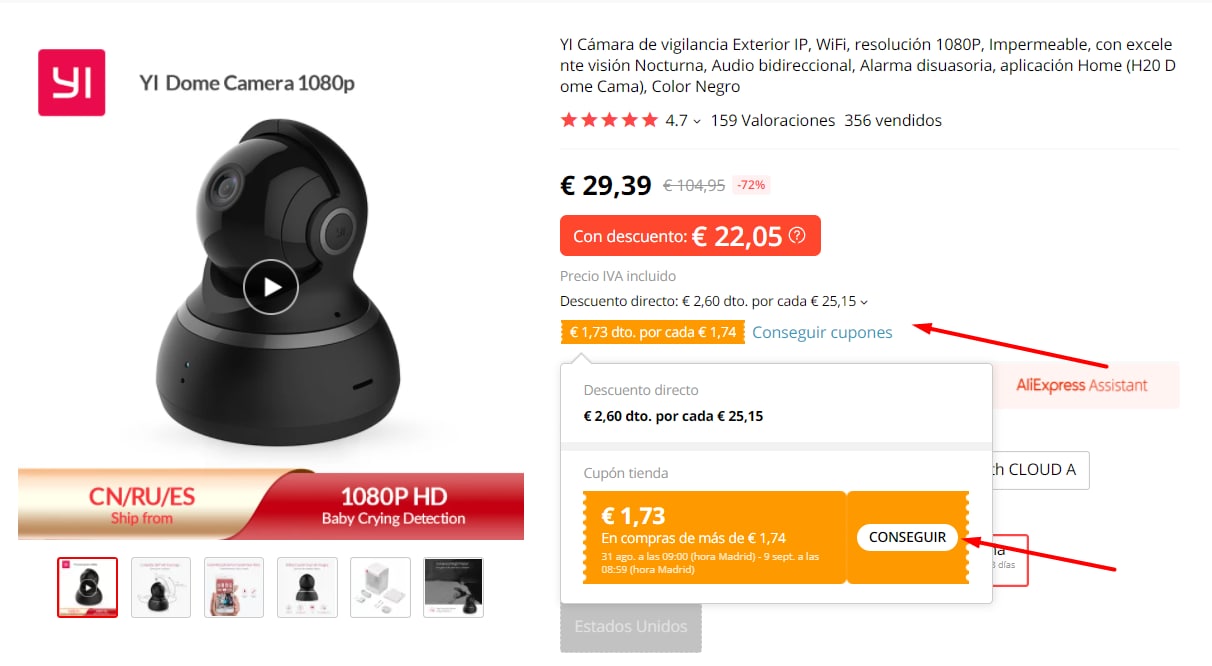
Task: Select the sixth dark night-vision thumbnail
Action: (x=453, y=587)
